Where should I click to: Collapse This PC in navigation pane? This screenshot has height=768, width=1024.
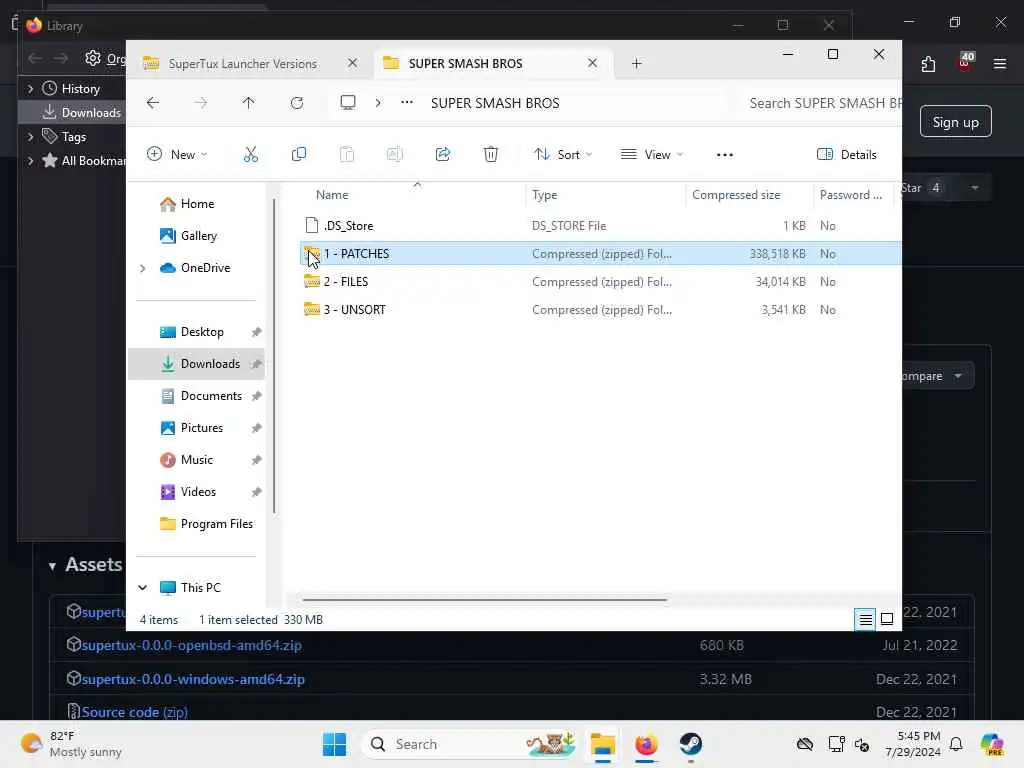[x=142, y=588]
